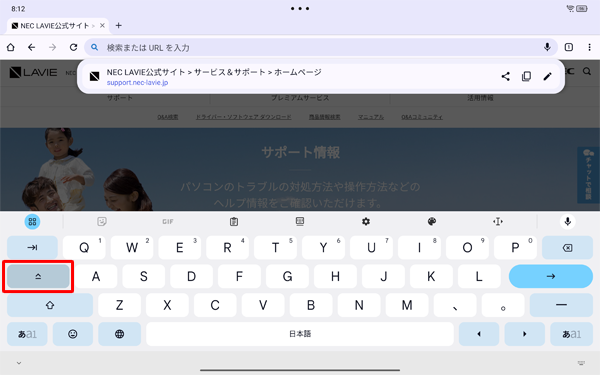Tap the G key
The width and height of the screenshot is (600, 375).
click(x=287, y=276)
